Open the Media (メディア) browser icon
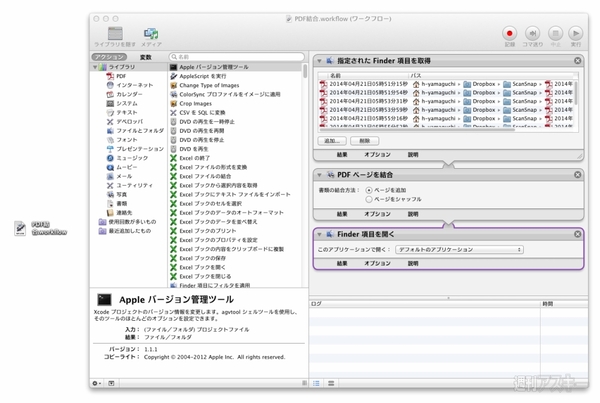Image resolution: width=600 pixels, height=403 pixels. tap(151, 34)
